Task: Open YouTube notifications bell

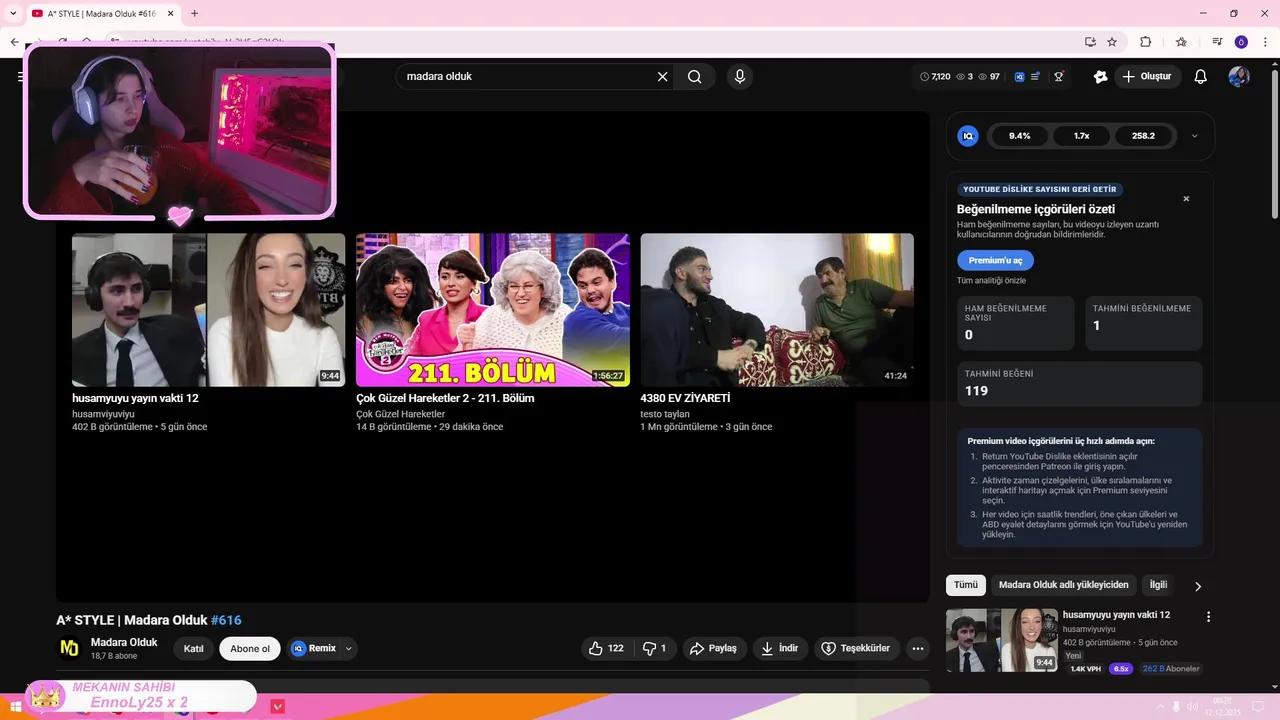Action: click(x=1201, y=77)
